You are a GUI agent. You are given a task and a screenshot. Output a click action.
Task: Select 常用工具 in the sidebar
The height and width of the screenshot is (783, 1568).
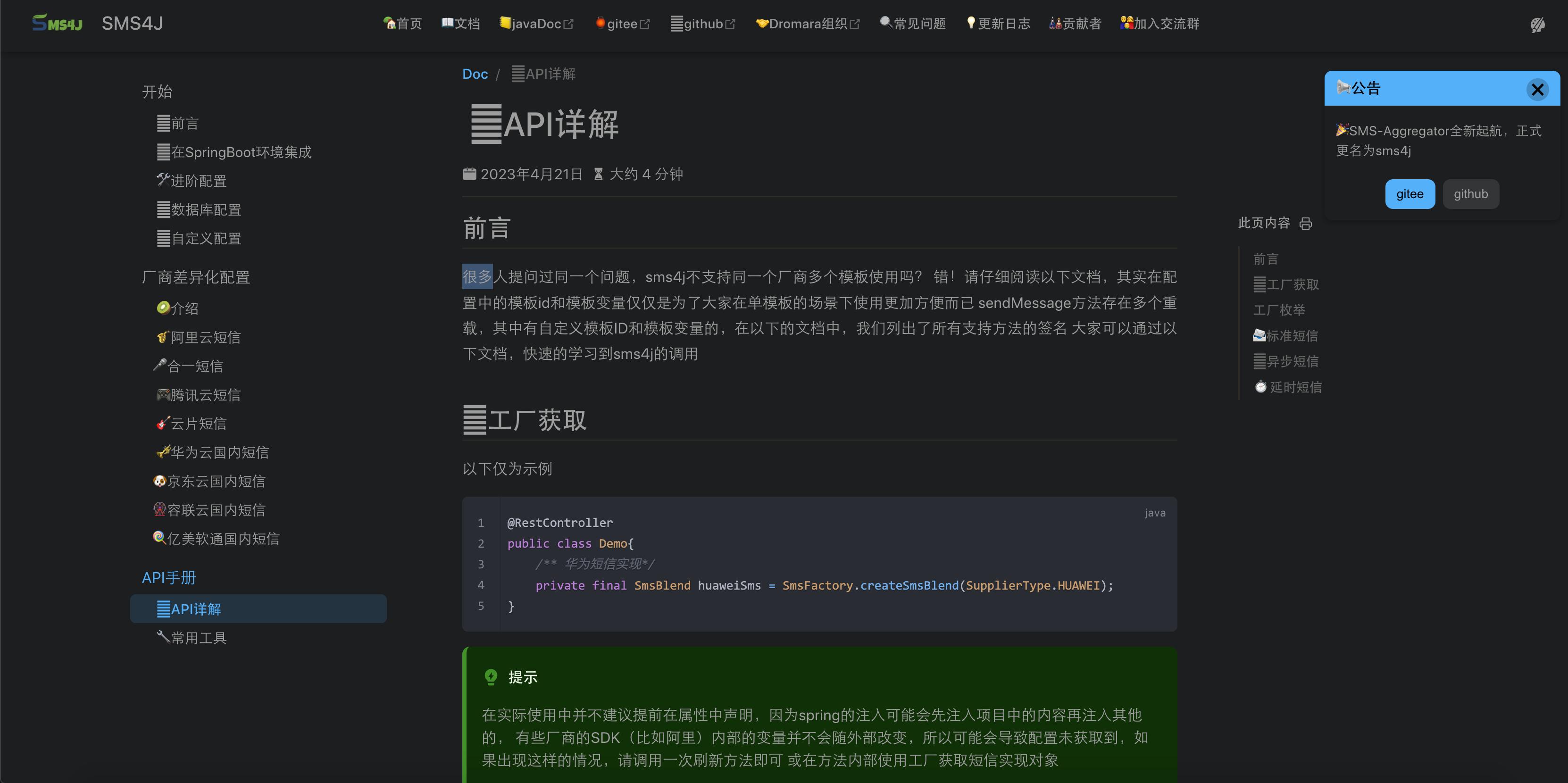point(198,637)
